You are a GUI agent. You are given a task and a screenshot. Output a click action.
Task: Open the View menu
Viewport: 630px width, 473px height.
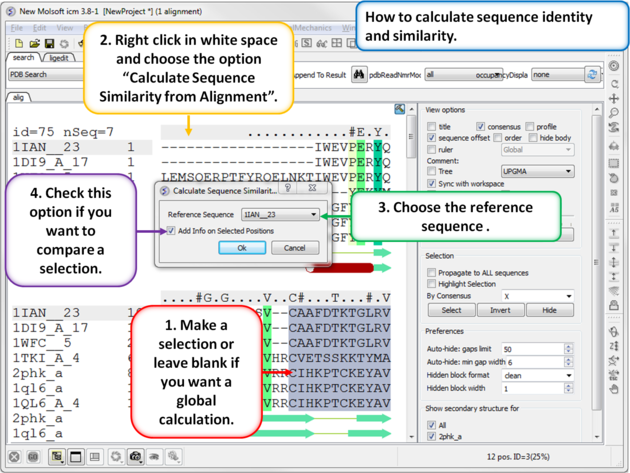tap(65, 28)
